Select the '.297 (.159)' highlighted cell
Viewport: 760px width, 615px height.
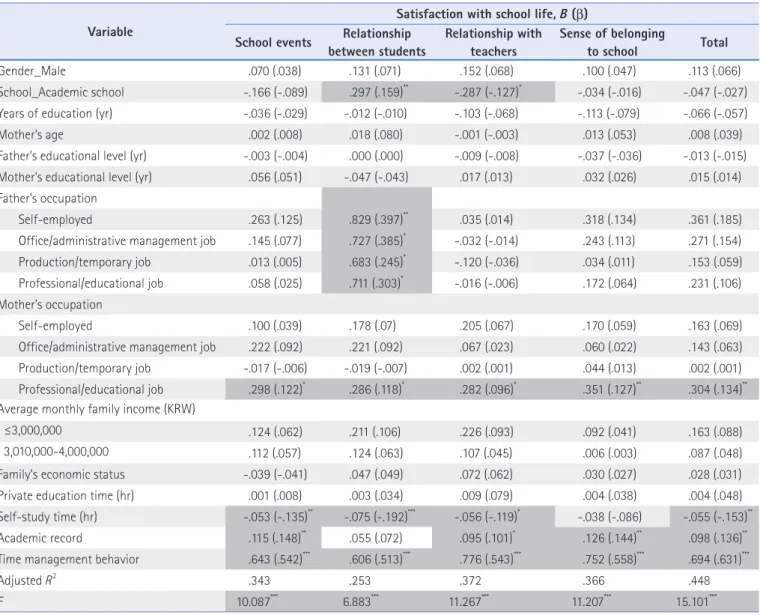coord(378,92)
